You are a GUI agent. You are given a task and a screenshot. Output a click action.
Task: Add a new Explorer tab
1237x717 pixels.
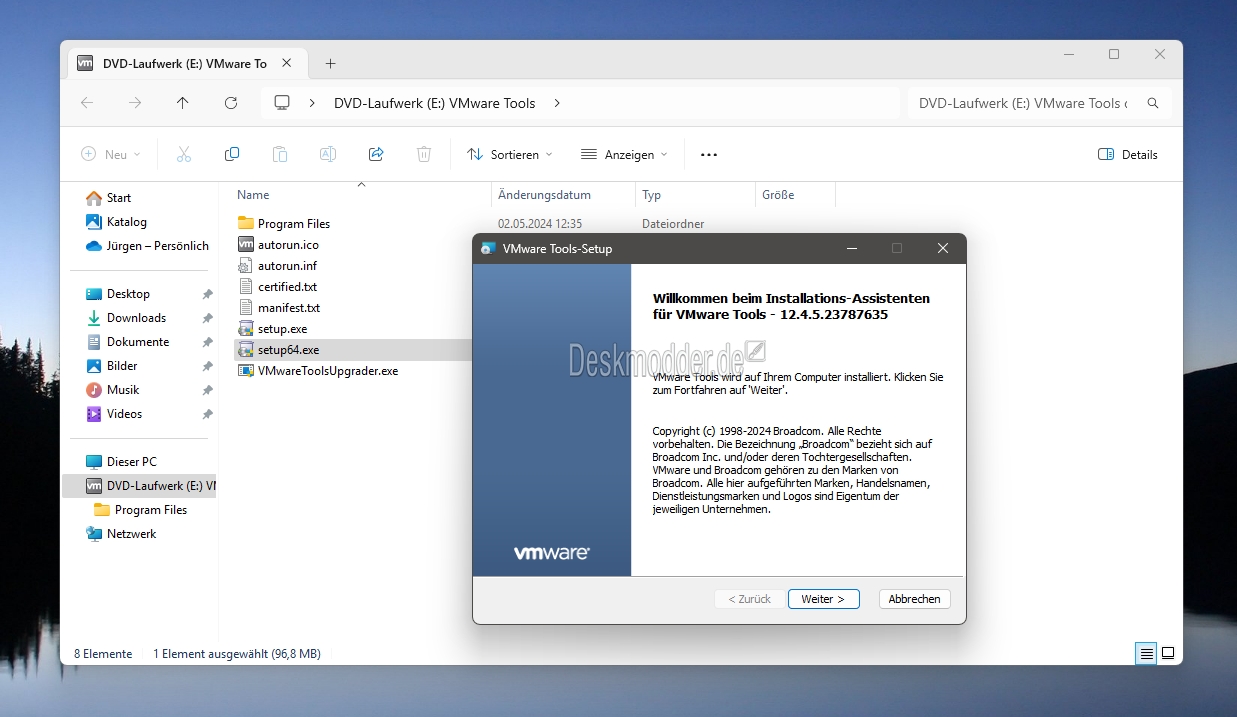330,63
